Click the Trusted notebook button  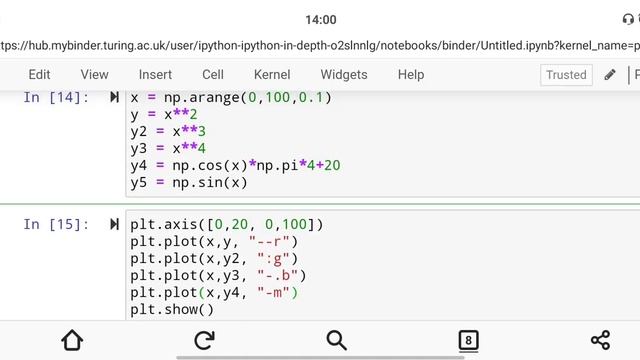point(566,75)
